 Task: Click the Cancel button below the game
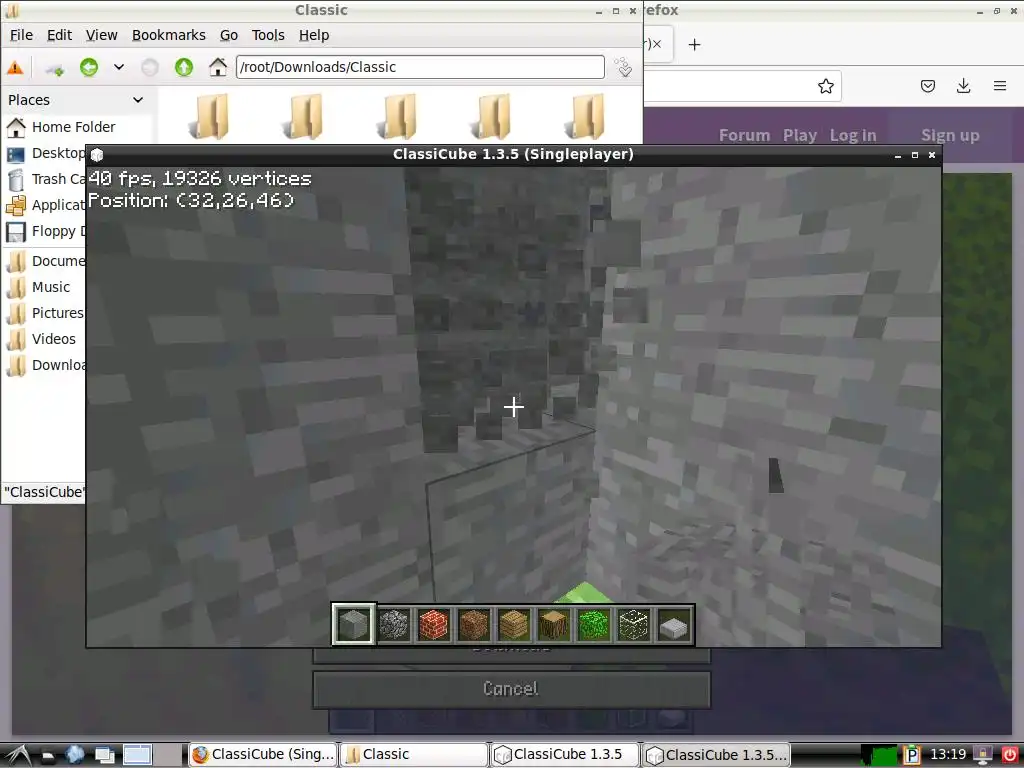pyautogui.click(x=511, y=689)
